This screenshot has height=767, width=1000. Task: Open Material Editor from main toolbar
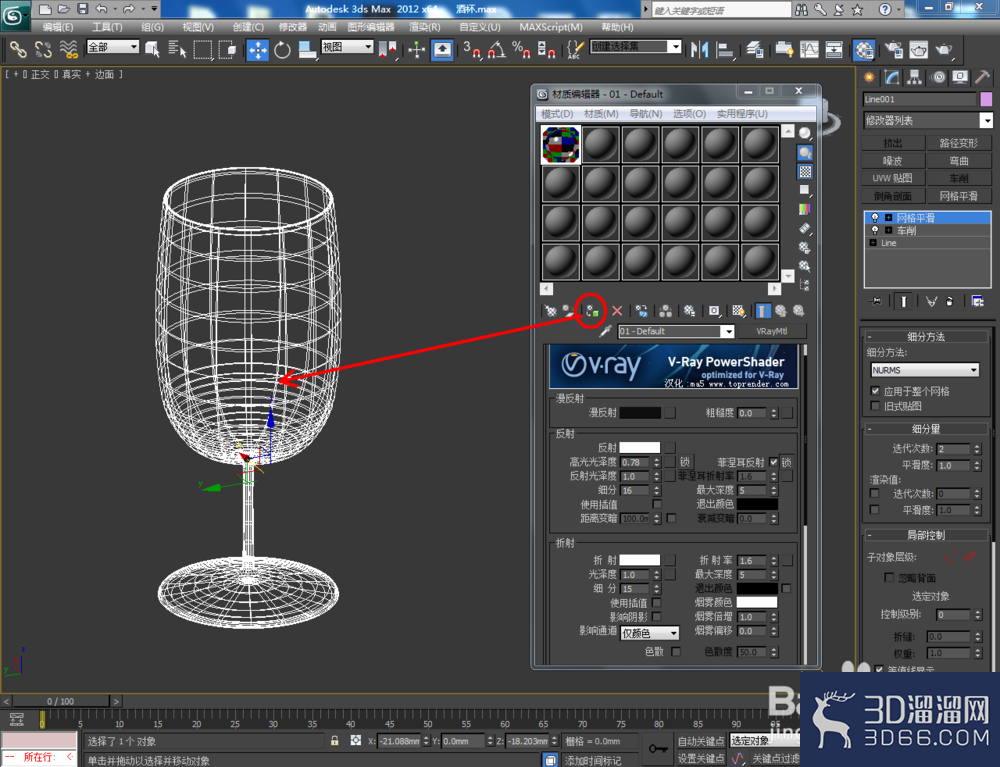point(864,50)
